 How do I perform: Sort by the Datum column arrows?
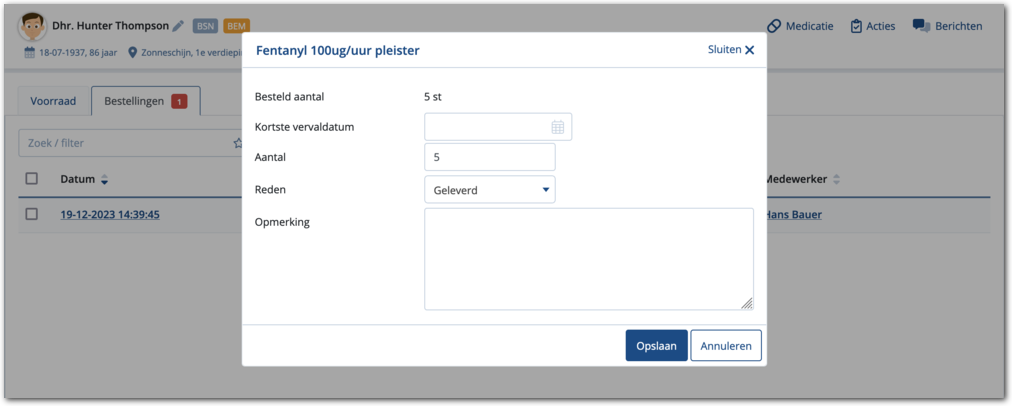(x=104, y=180)
